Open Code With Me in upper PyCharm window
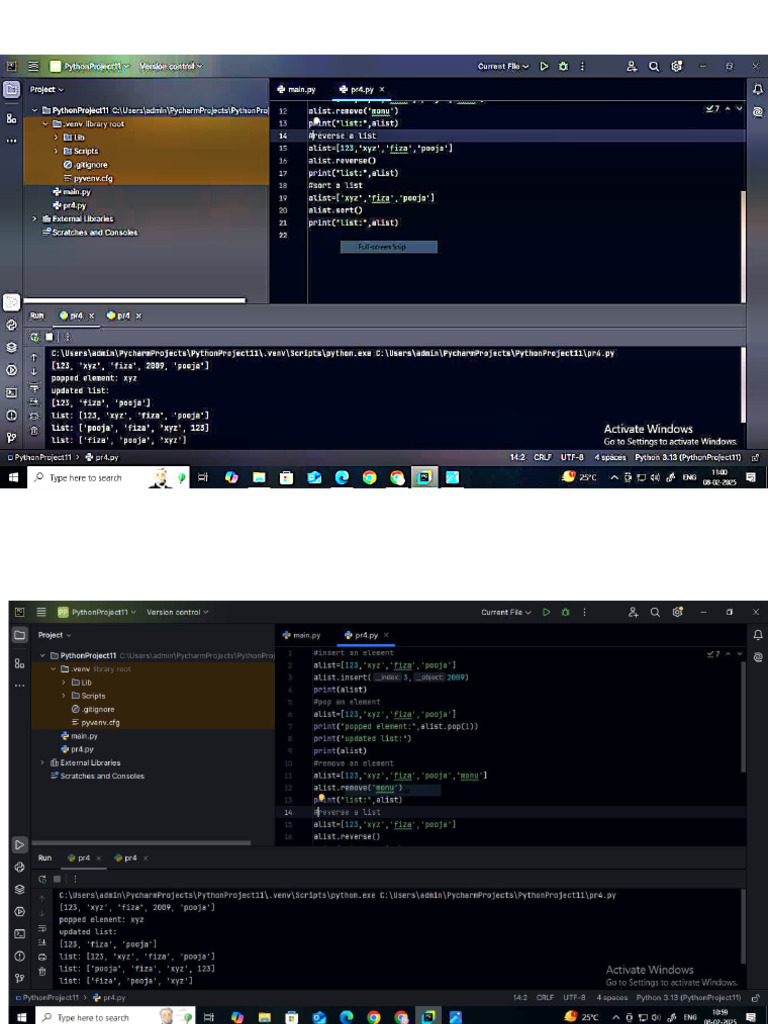The height and width of the screenshot is (1024, 768). (632, 67)
